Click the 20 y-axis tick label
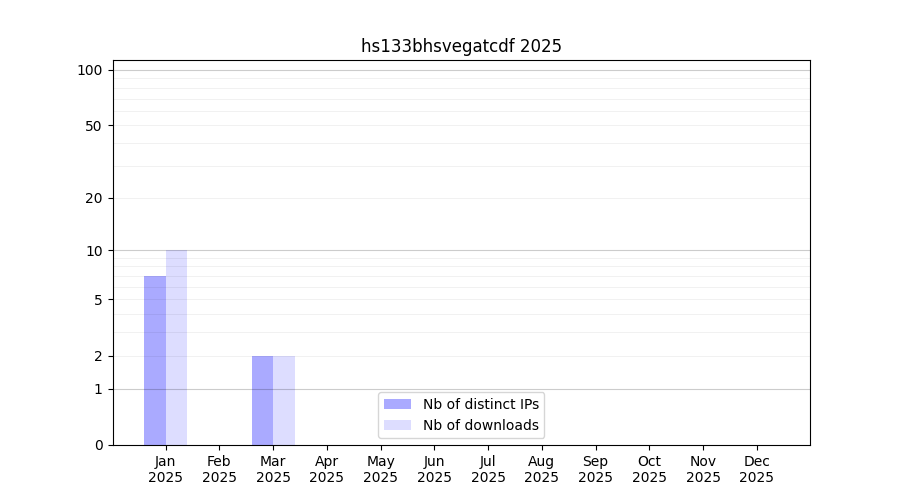This screenshot has height=500, width=900. tap(93, 198)
